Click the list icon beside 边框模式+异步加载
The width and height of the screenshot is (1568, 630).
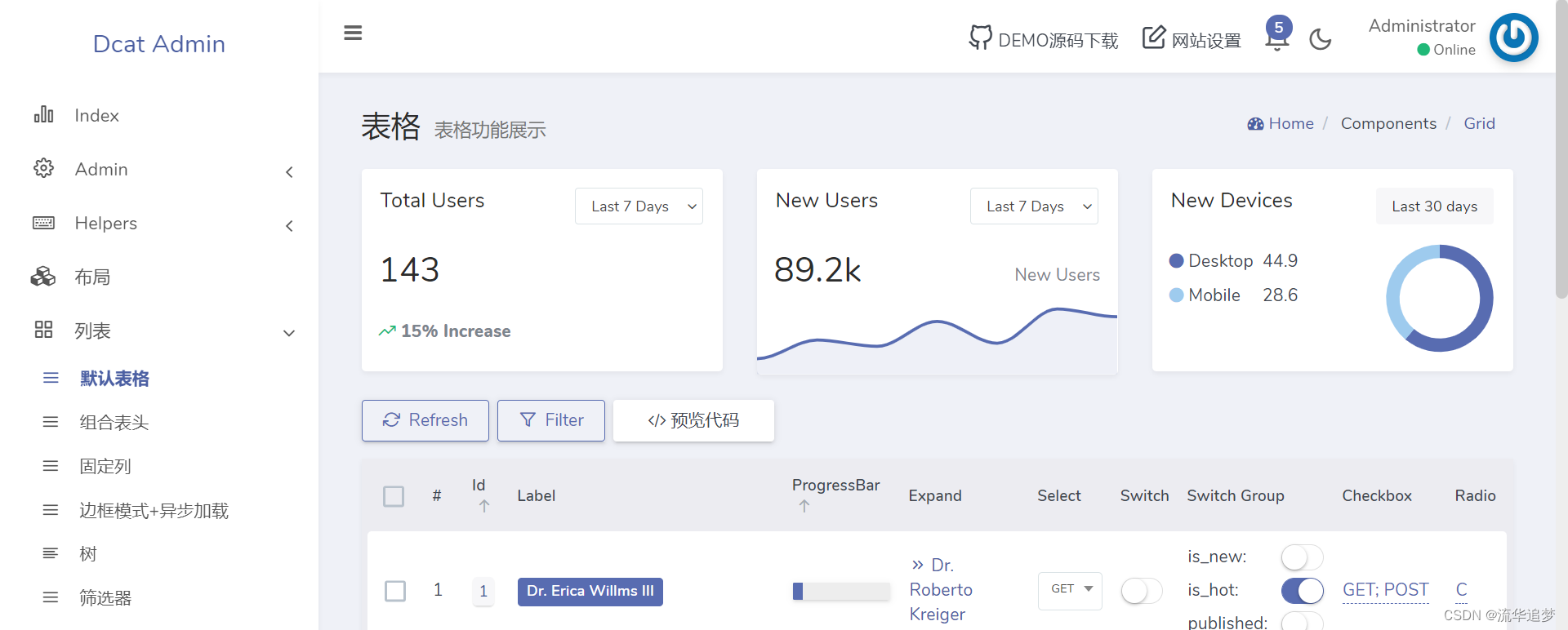[51, 510]
